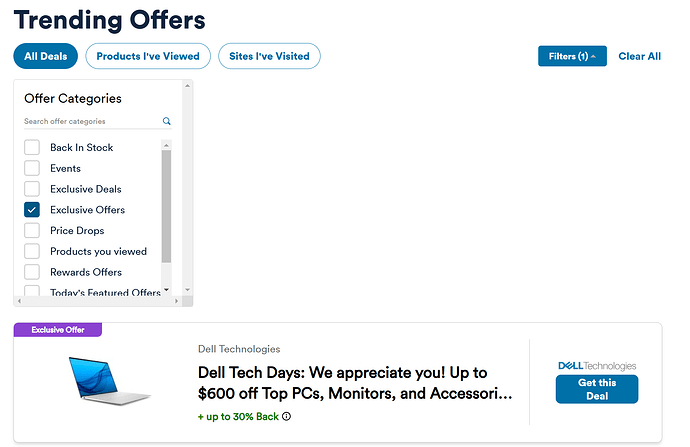The height and width of the screenshot is (447, 690).
Task: Click the Exclusive Offer purple badge
Action: pyautogui.click(x=58, y=329)
